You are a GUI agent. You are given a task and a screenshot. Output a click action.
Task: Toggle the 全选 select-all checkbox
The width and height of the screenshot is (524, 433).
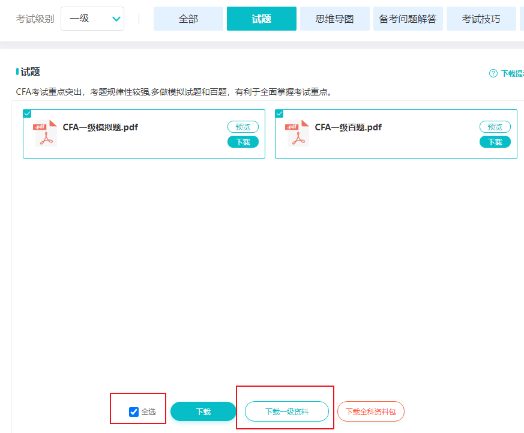(134, 412)
